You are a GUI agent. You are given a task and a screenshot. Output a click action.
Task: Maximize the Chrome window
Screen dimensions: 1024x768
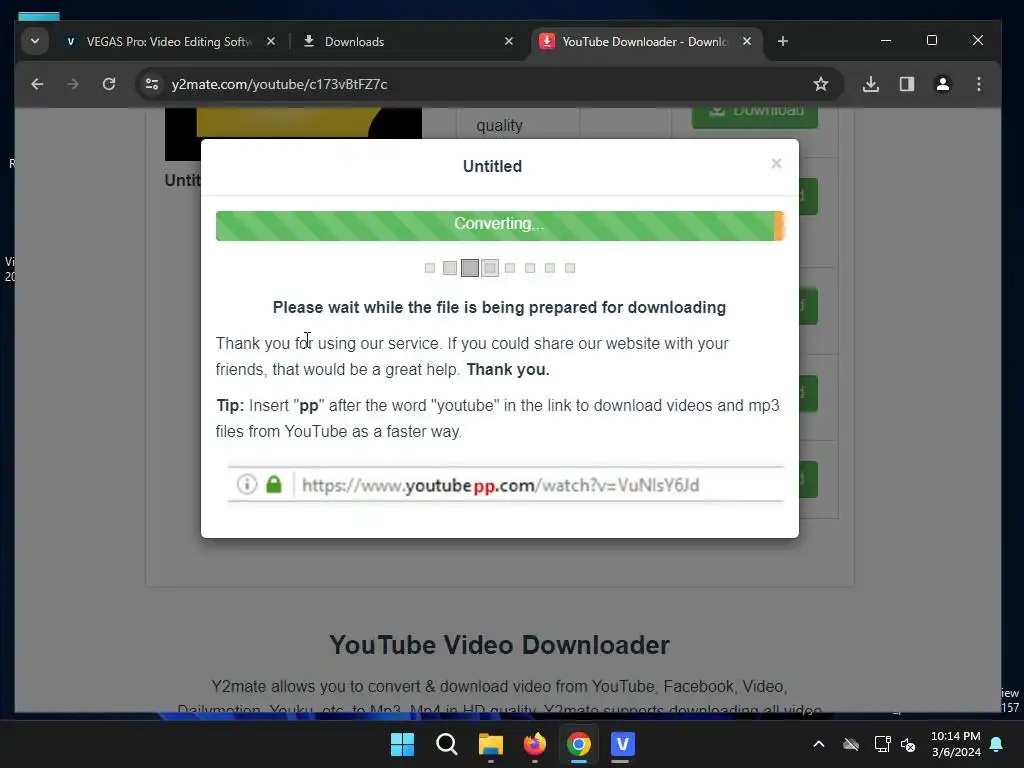tap(932, 40)
